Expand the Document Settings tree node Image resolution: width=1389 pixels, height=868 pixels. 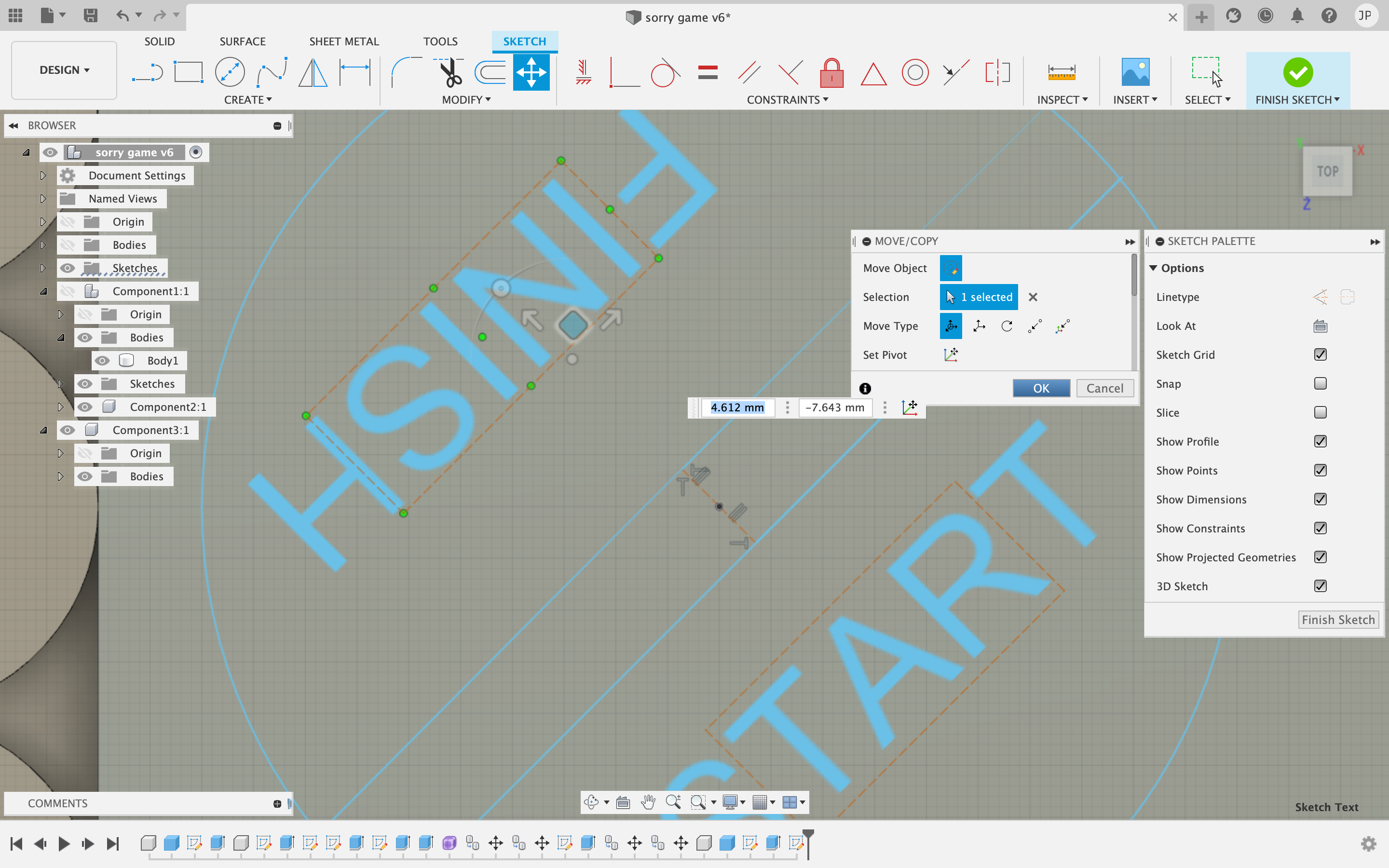tap(43, 175)
